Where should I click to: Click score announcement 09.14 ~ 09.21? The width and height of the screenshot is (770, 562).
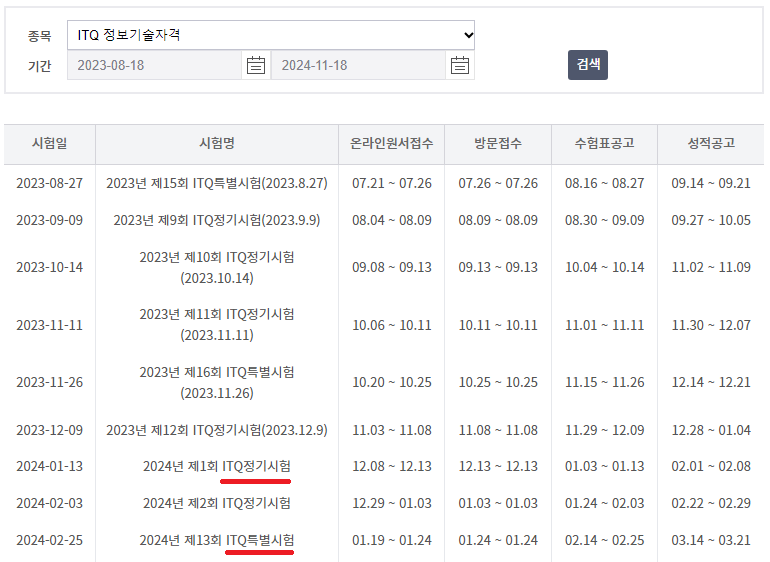pyautogui.click(x=711, y=183)
